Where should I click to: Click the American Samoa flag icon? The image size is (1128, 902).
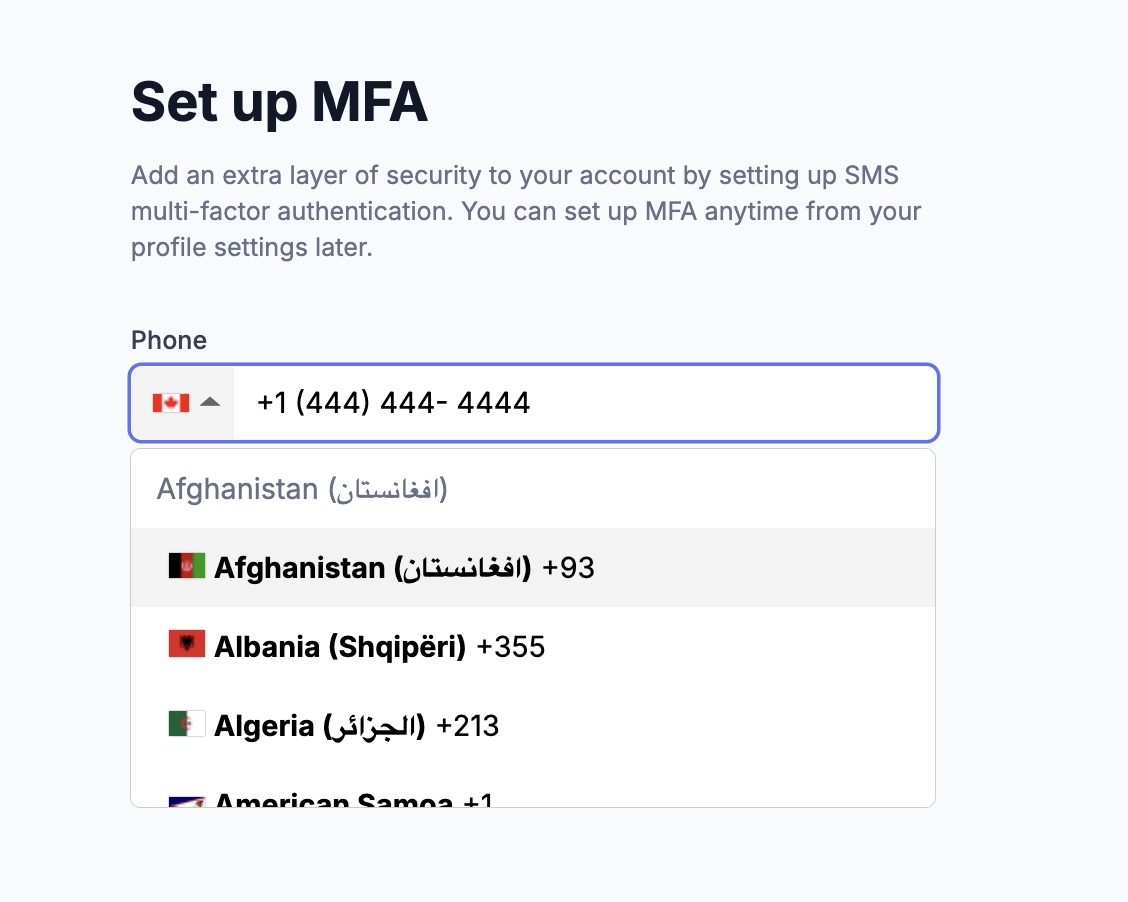(x=187, y=801)
